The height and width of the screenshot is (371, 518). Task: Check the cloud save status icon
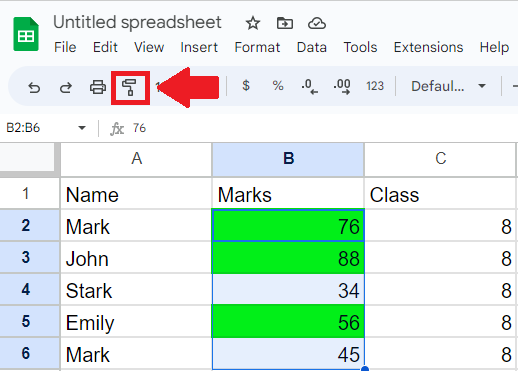coord(317,24)
